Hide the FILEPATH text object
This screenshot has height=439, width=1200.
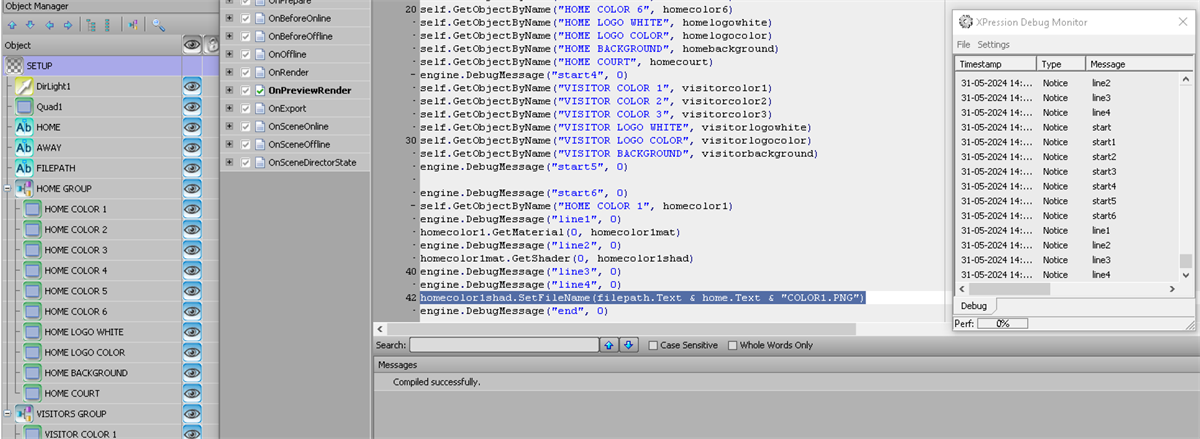(192, 168)
